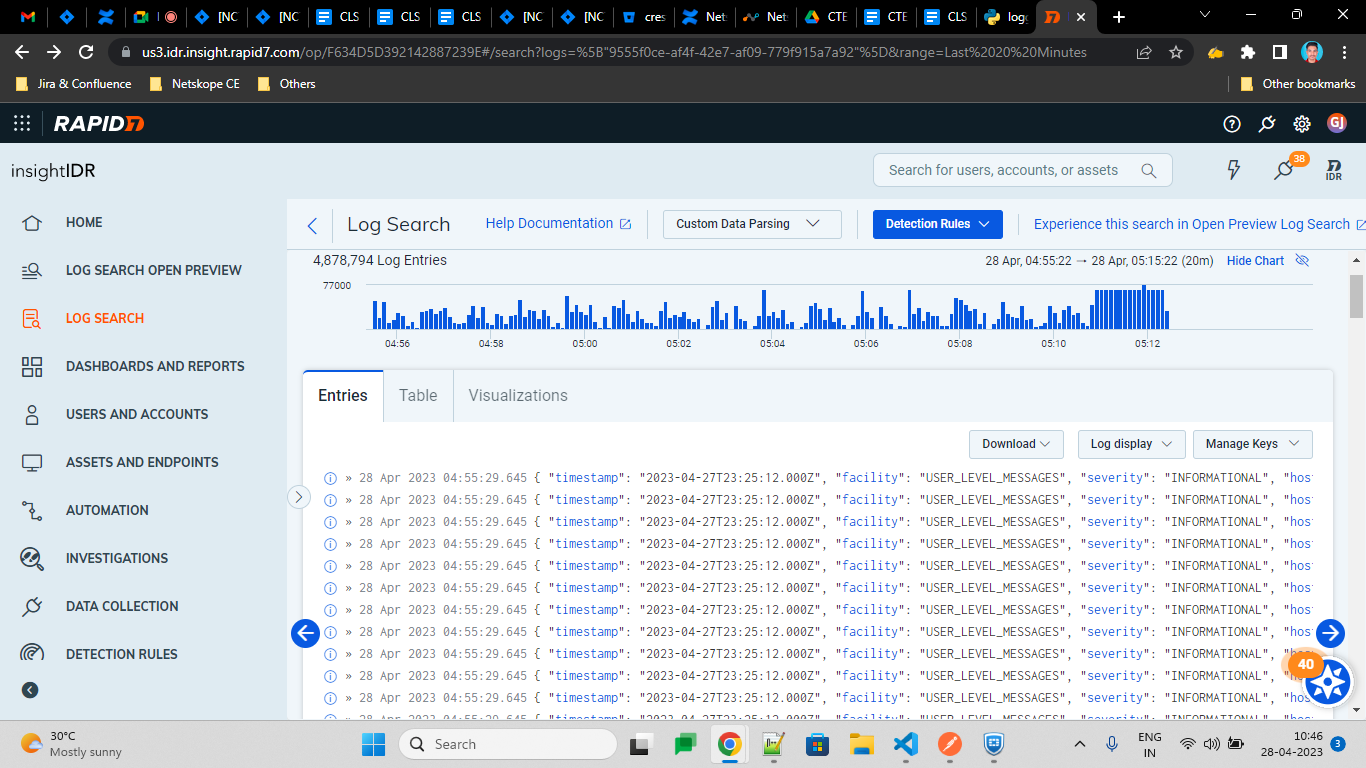1366x768 pixels.
Task: Open the Manage Keys dropdown
Action: [1252, 444]
